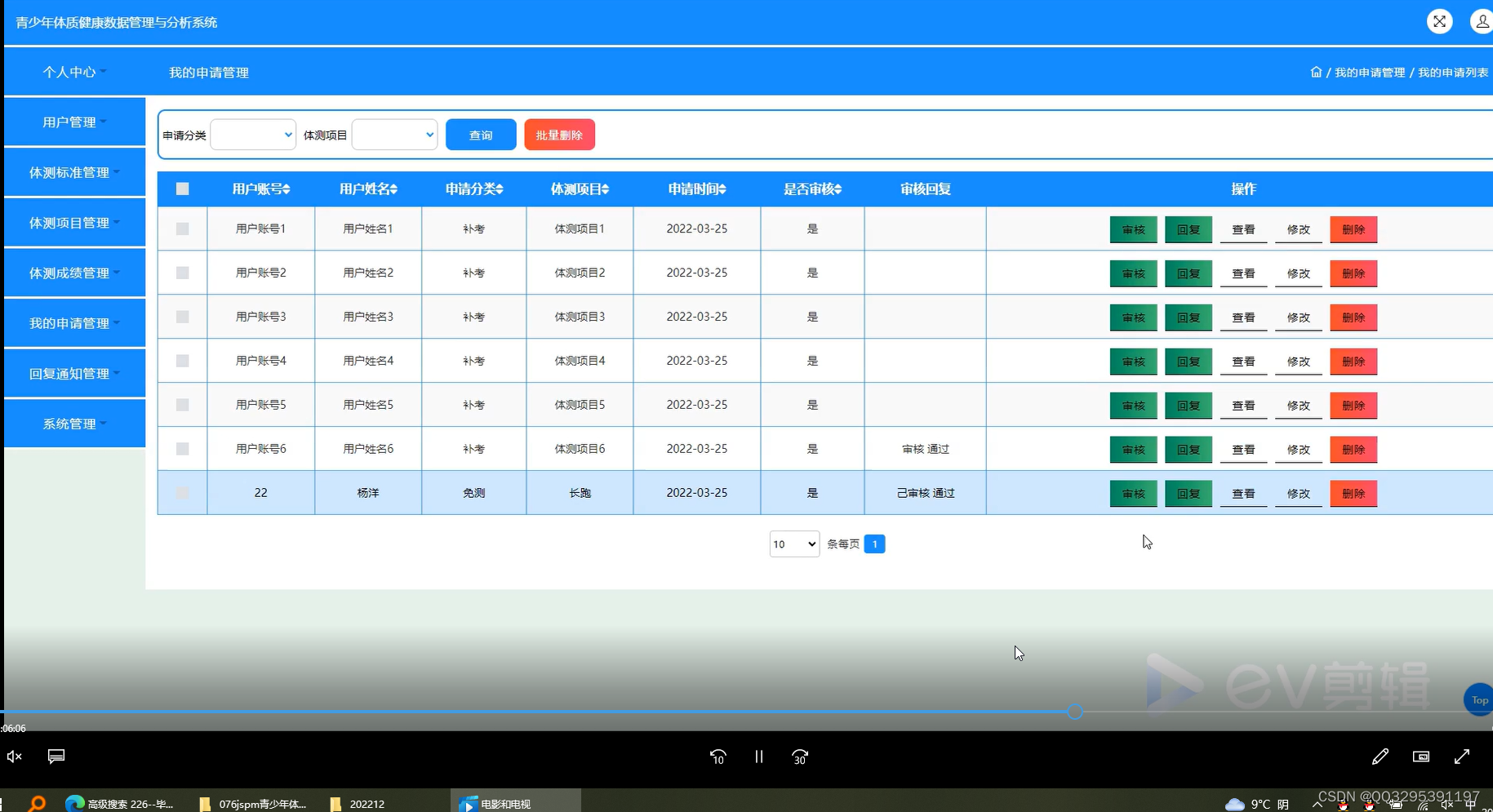Go to page 1 in pagination
Screen dimensions: 1493x812
click(874, 544)
